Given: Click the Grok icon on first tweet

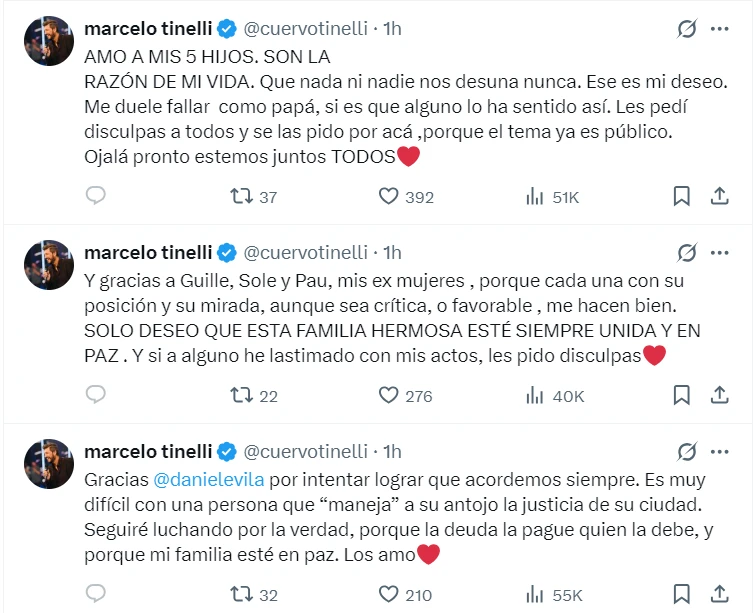Looking at the screenshot, I should tap(686, 29).
